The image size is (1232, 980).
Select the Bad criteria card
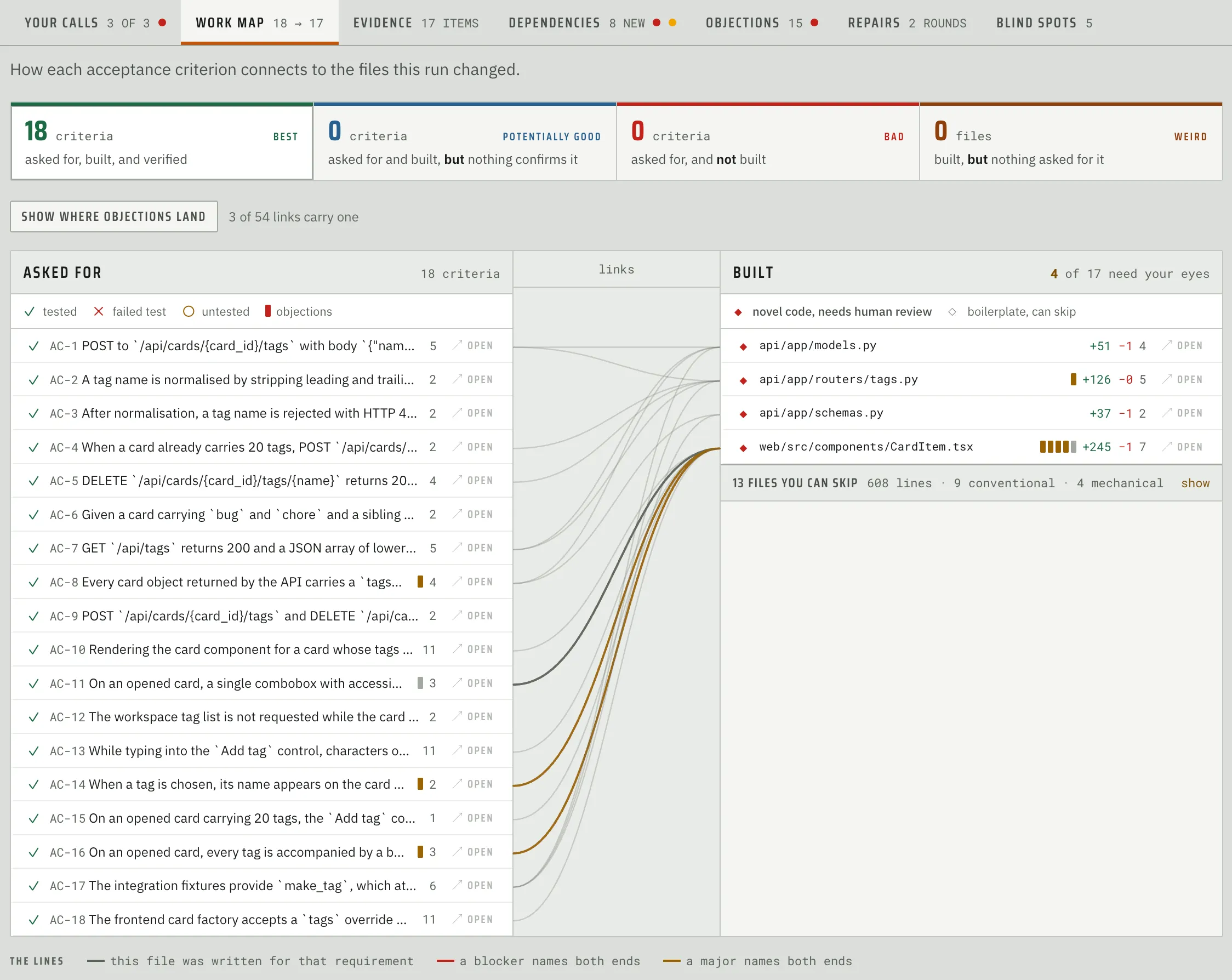click(767, 142)
